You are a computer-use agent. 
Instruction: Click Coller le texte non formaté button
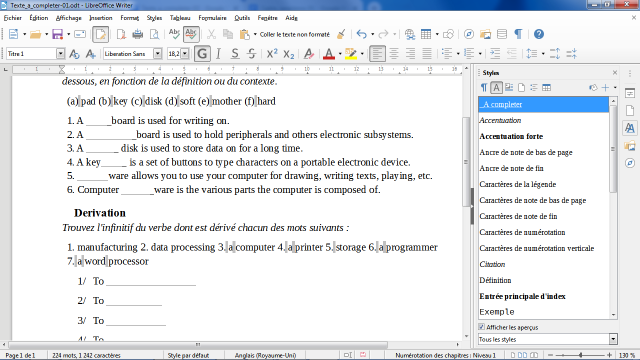click(x=294, y=34)
